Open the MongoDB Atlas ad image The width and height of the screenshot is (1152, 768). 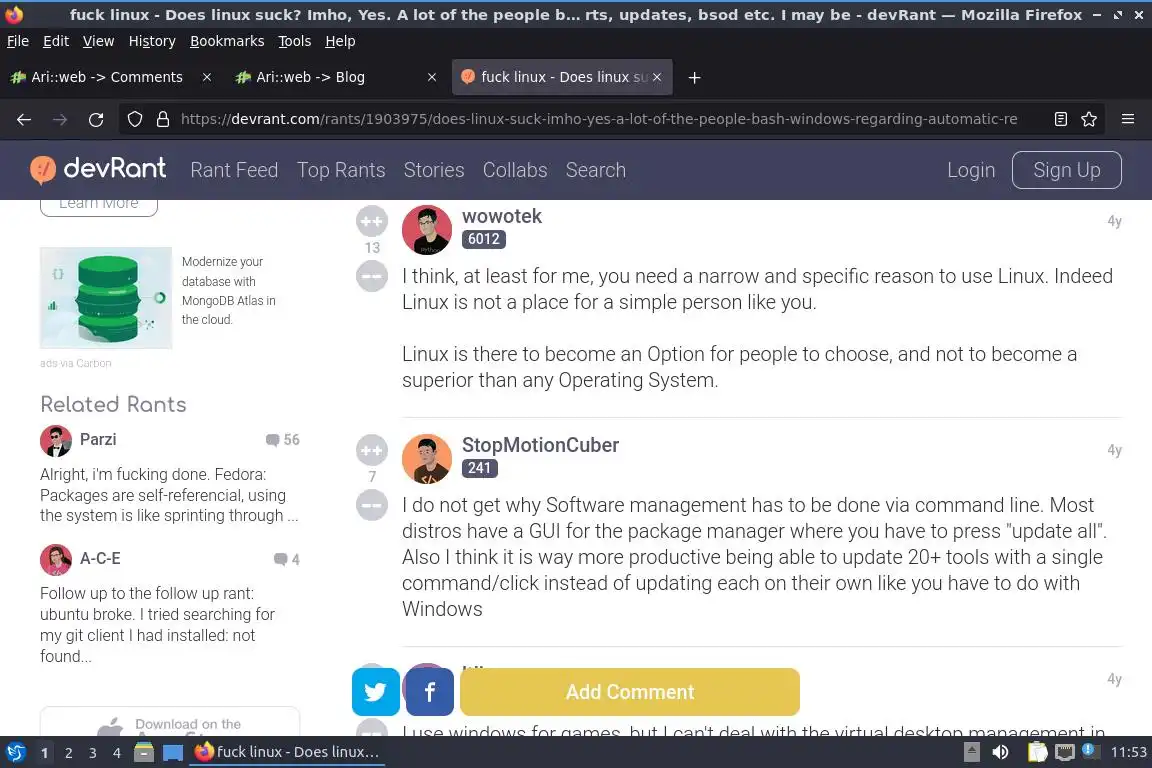click(x=106, y=298)
